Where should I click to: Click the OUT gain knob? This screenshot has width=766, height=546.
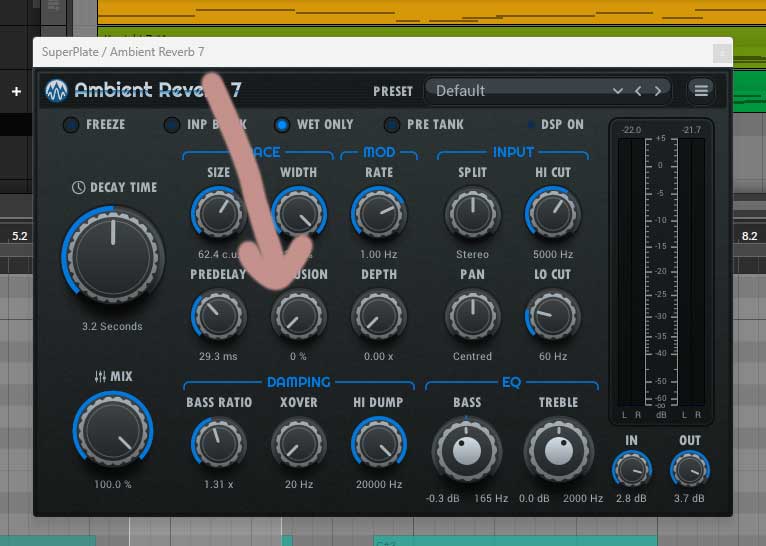point(689,469)
